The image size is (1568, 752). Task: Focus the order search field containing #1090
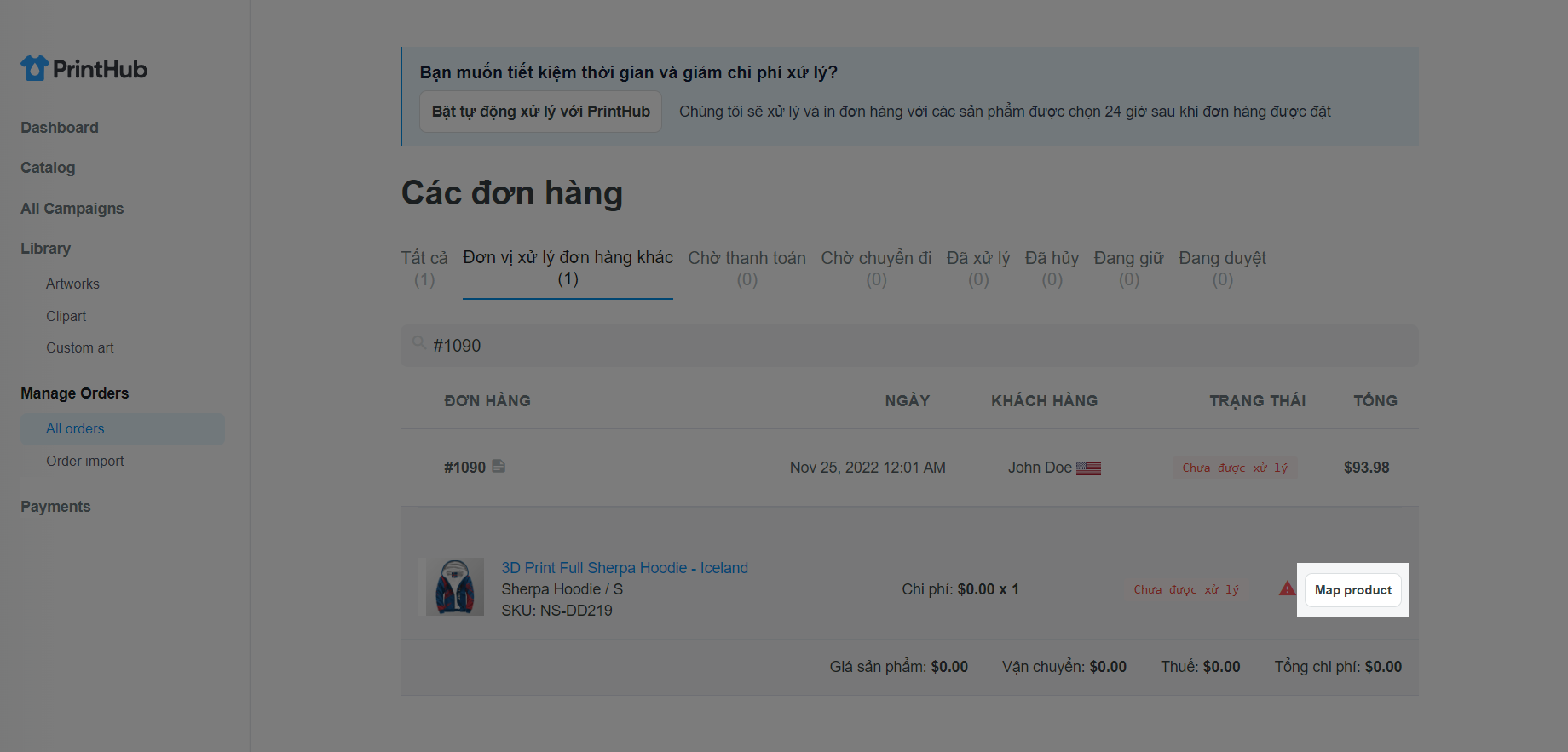(909, 346)
